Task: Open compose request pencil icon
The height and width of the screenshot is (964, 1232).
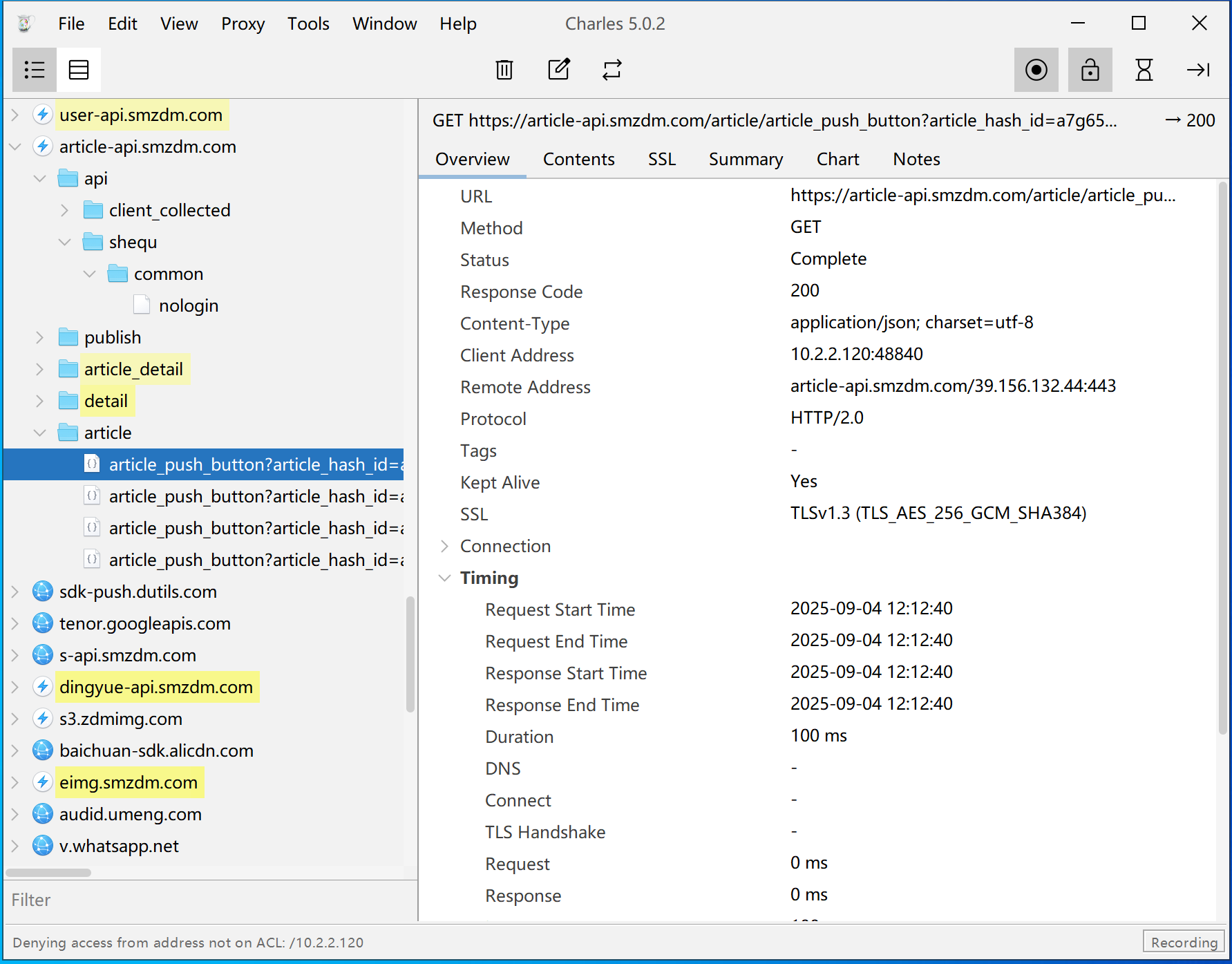Action: pyautogui.click(x=558, y=70)
